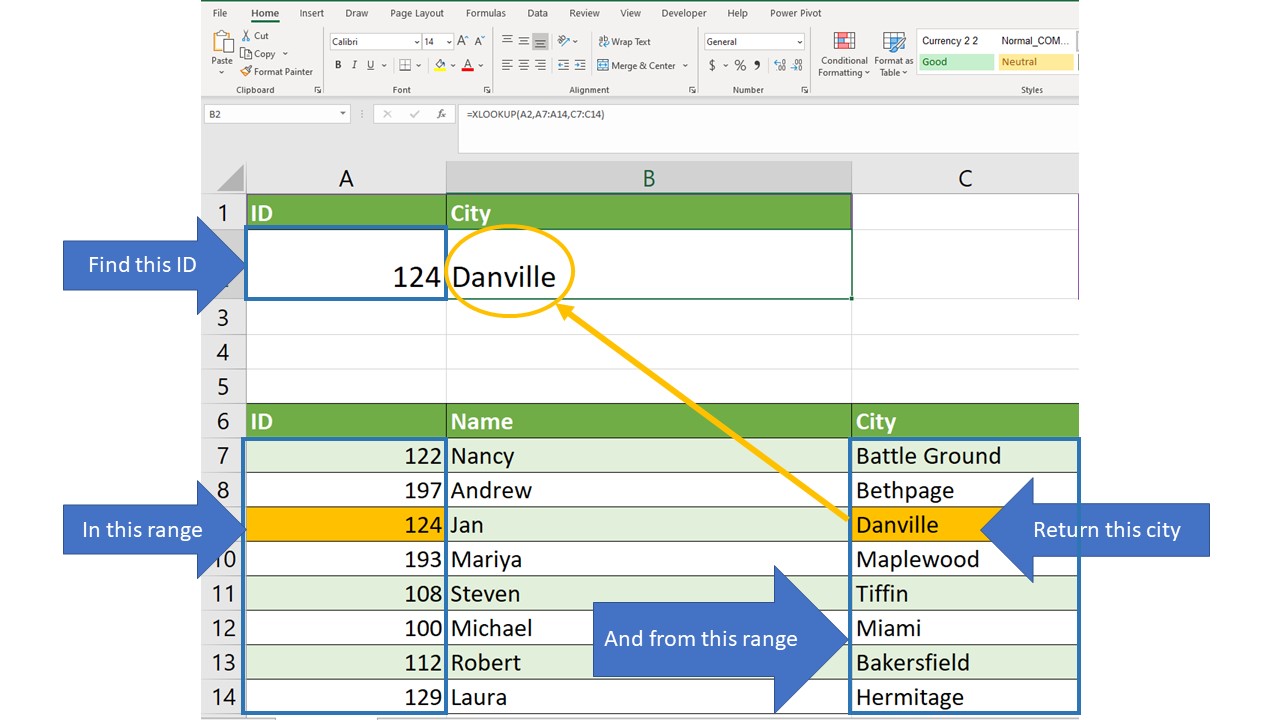Align text left
Image resolution: width=1280 pixels, height=720 pixels.
coord(507,65)
